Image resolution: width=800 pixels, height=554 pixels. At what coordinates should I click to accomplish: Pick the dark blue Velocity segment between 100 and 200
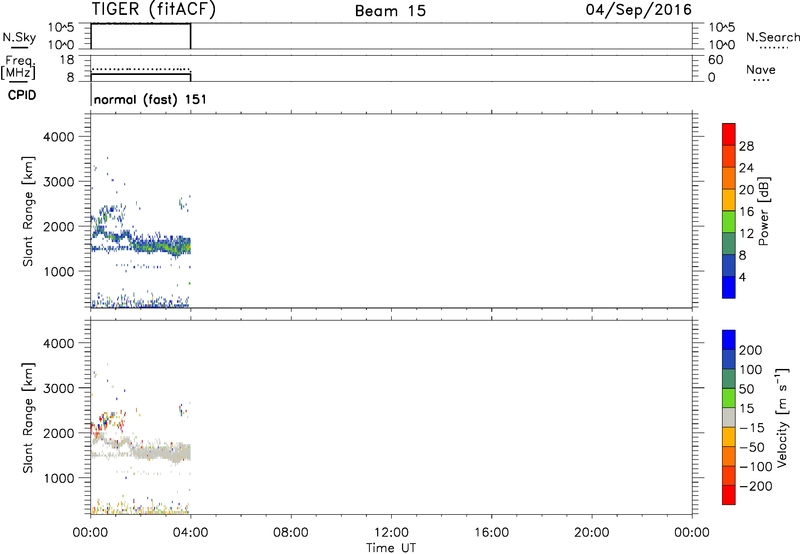coord(729,359)
